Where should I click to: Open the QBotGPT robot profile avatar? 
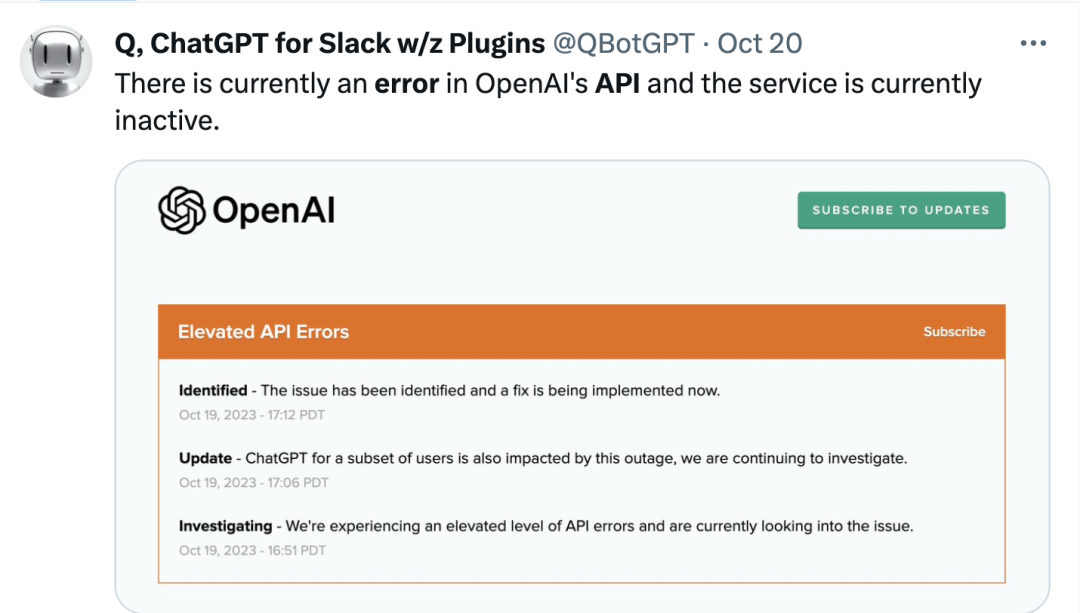click(x=56, y=62)
